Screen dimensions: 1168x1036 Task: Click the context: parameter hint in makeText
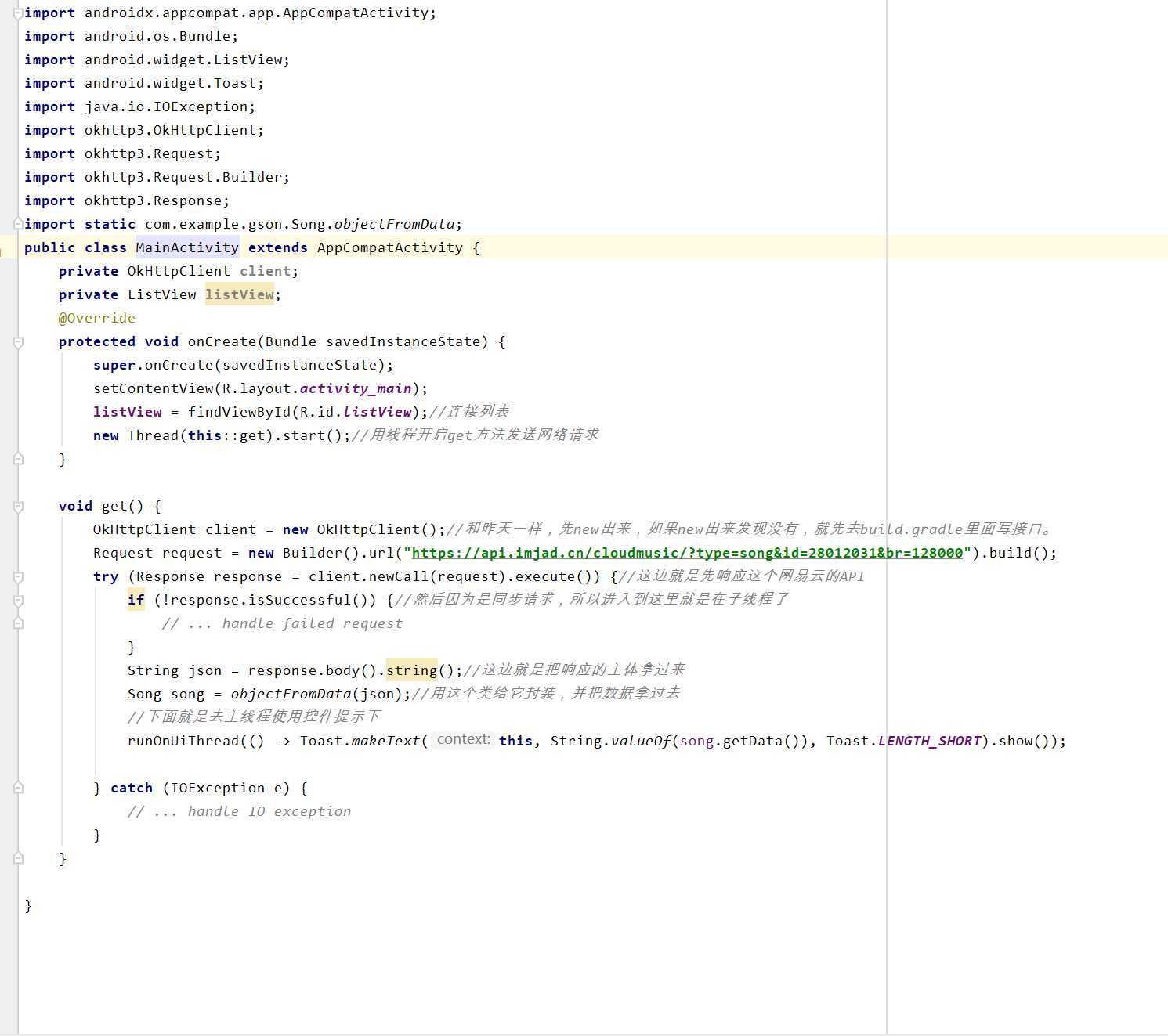click(463, 740)
